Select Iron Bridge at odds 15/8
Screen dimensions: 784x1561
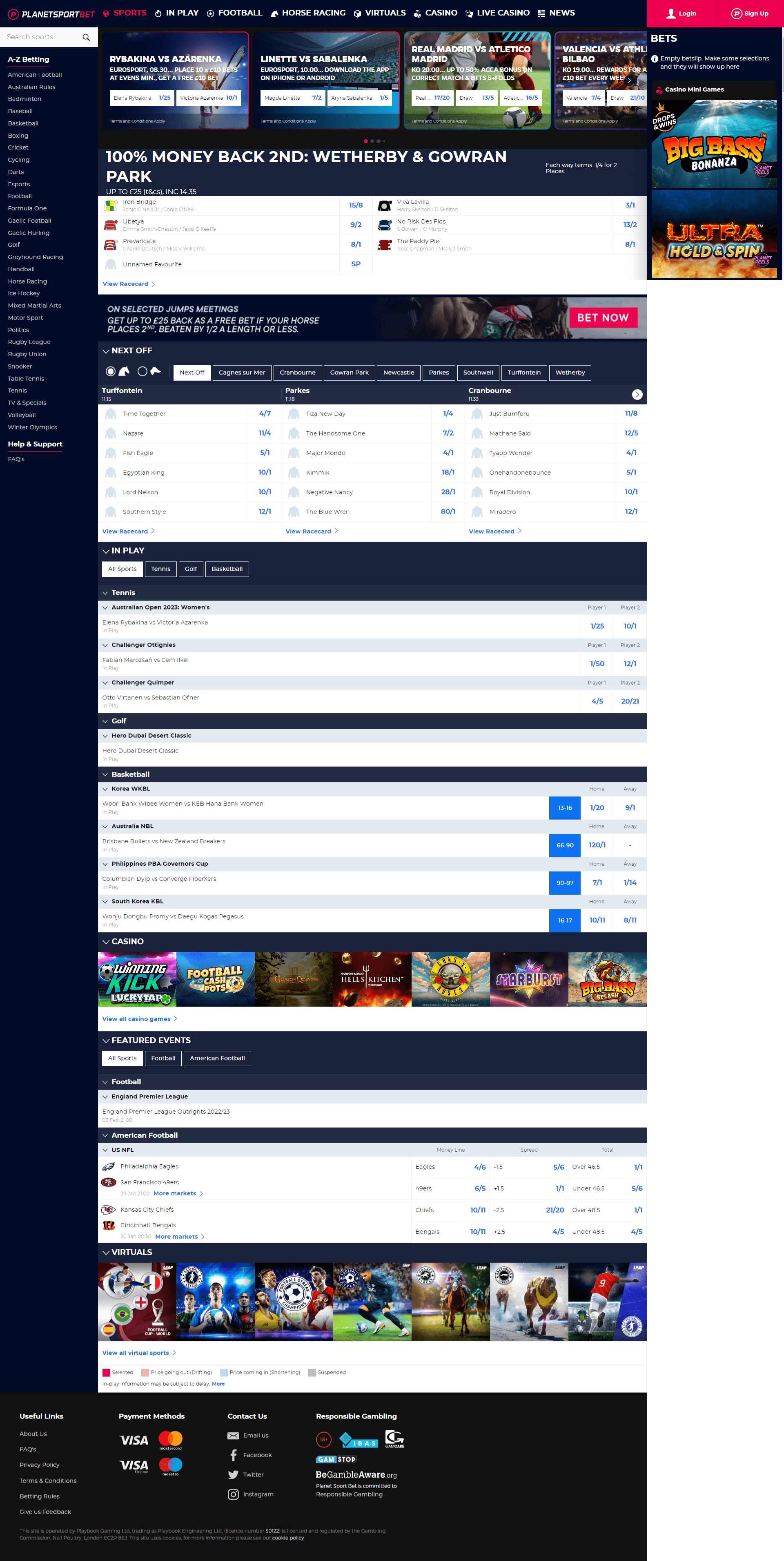tap(356, 205)
